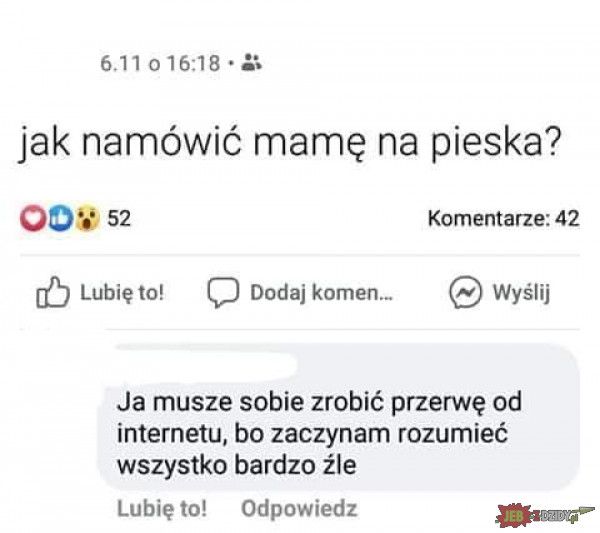
Task: Click the blue thumbs-up reaction icon
Action: point(60,218)
